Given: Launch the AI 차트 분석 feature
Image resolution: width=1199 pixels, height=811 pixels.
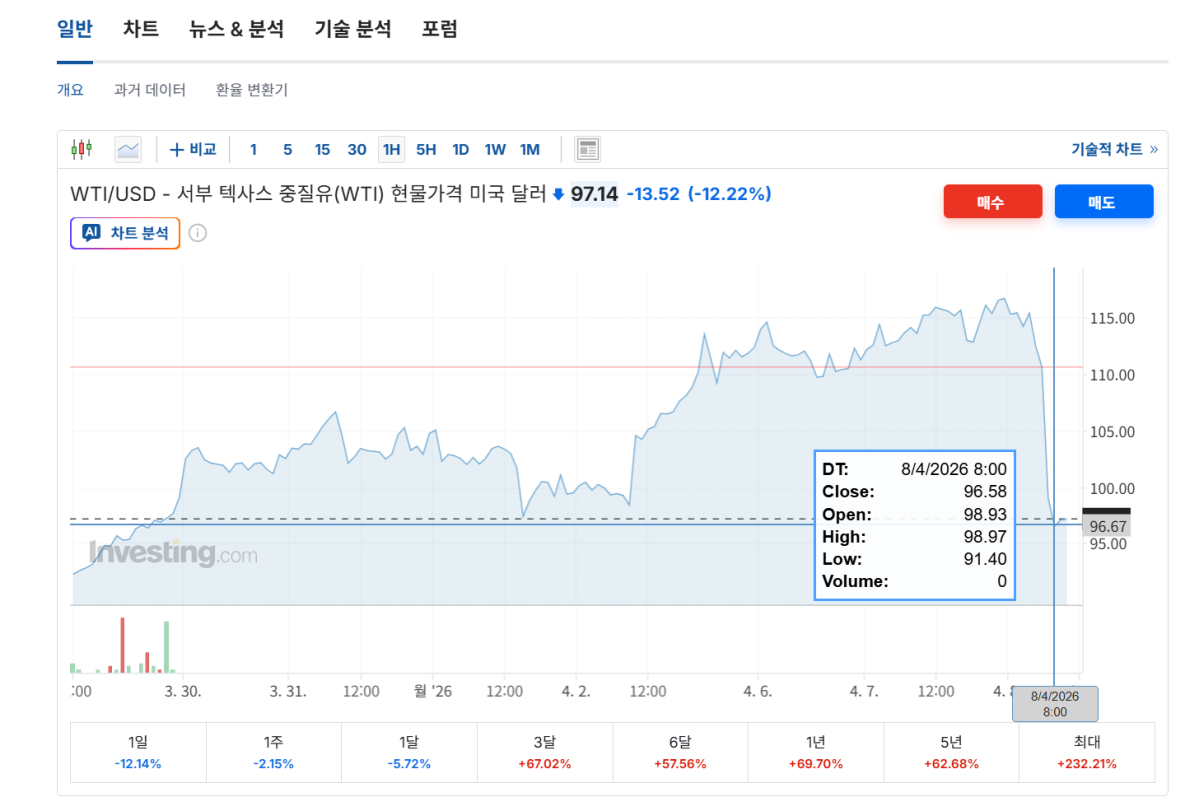Looking at the screenshot, I should click(124, 233).
